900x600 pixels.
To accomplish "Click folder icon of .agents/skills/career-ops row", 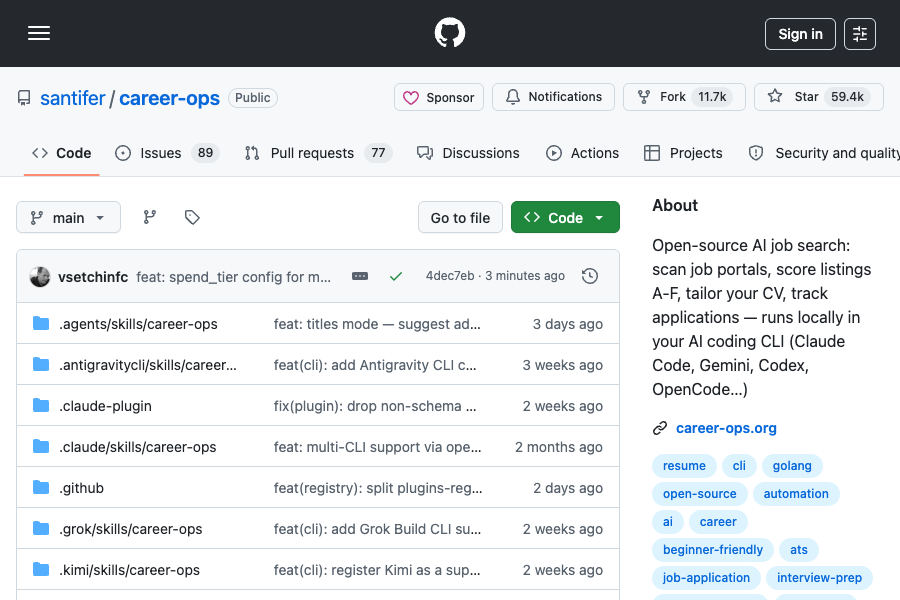I will [41, 323].
